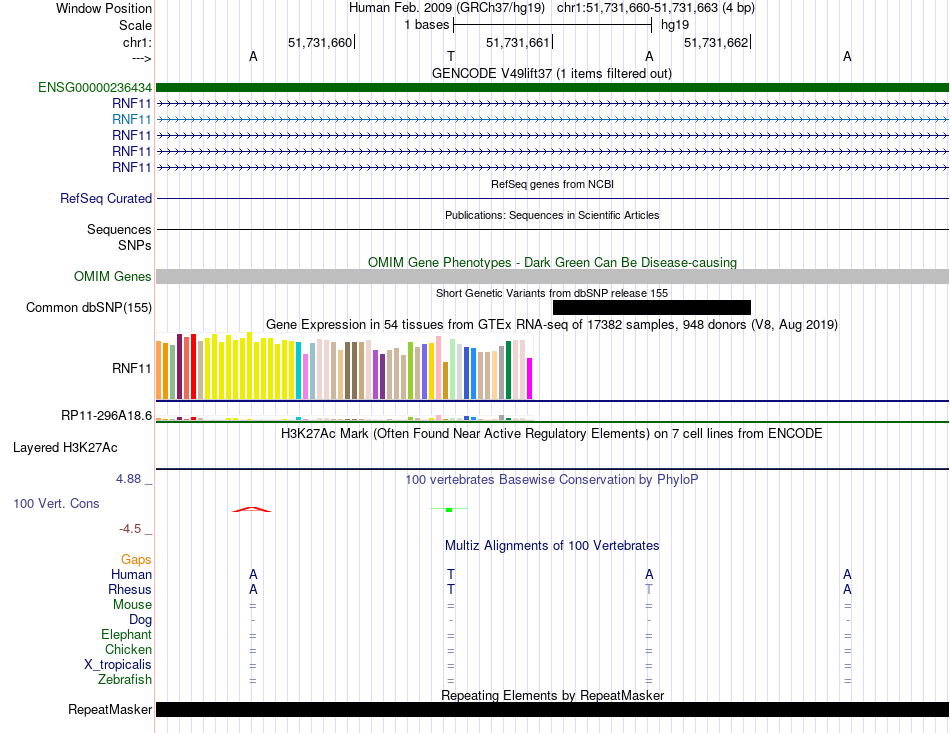Open the 100 Vert. Cons track label
The image size is (950, 733).
point(56,503)
